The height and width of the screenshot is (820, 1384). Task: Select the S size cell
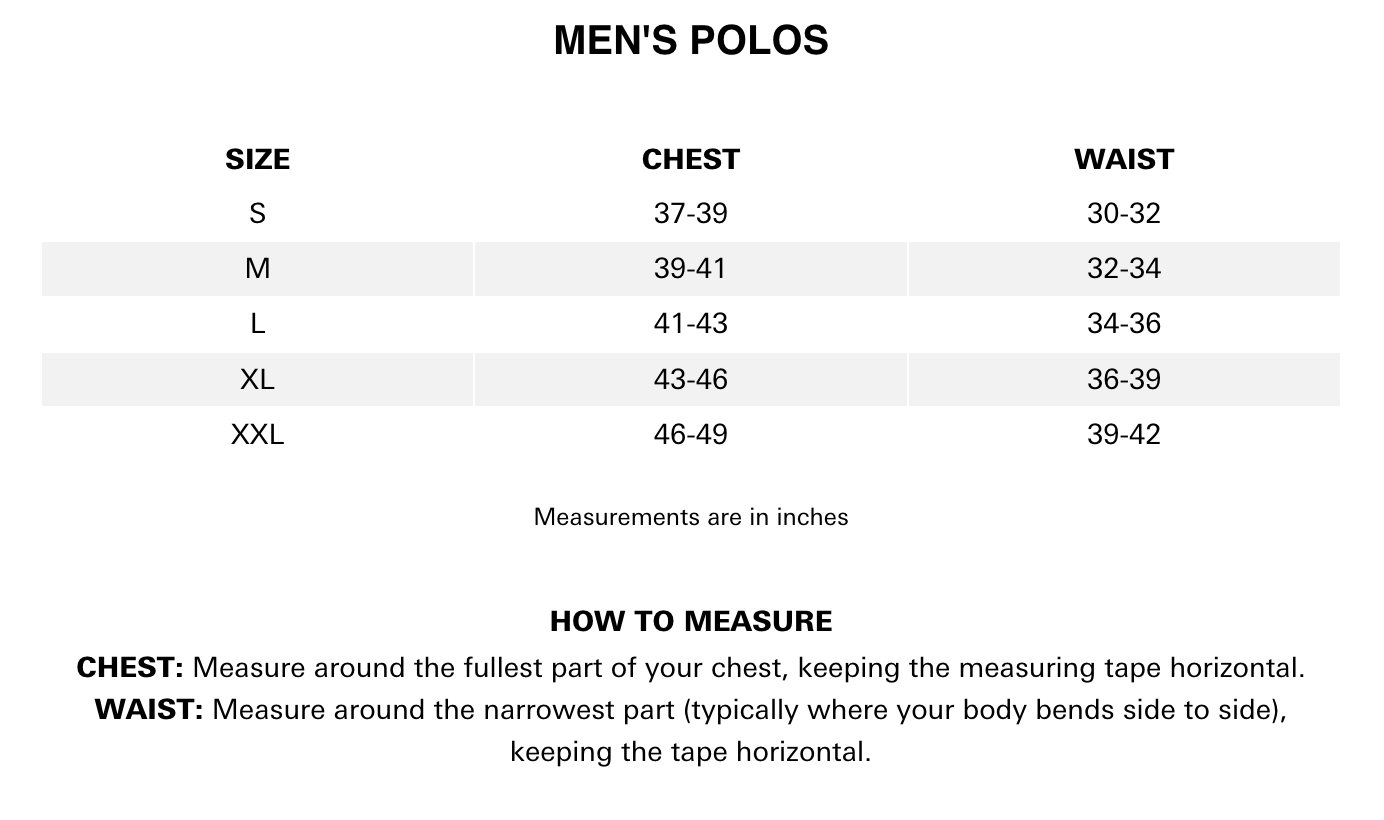(x=257, y=214)
